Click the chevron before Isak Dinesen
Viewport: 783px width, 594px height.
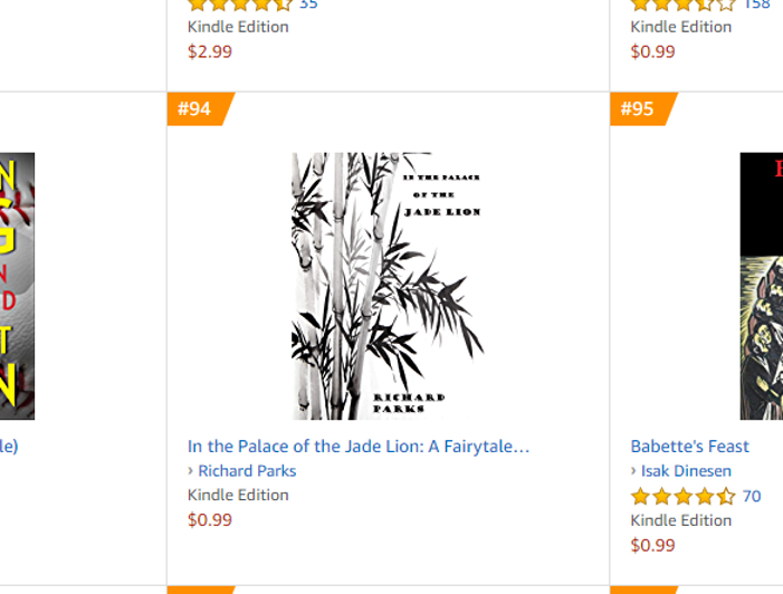point(634,471)
